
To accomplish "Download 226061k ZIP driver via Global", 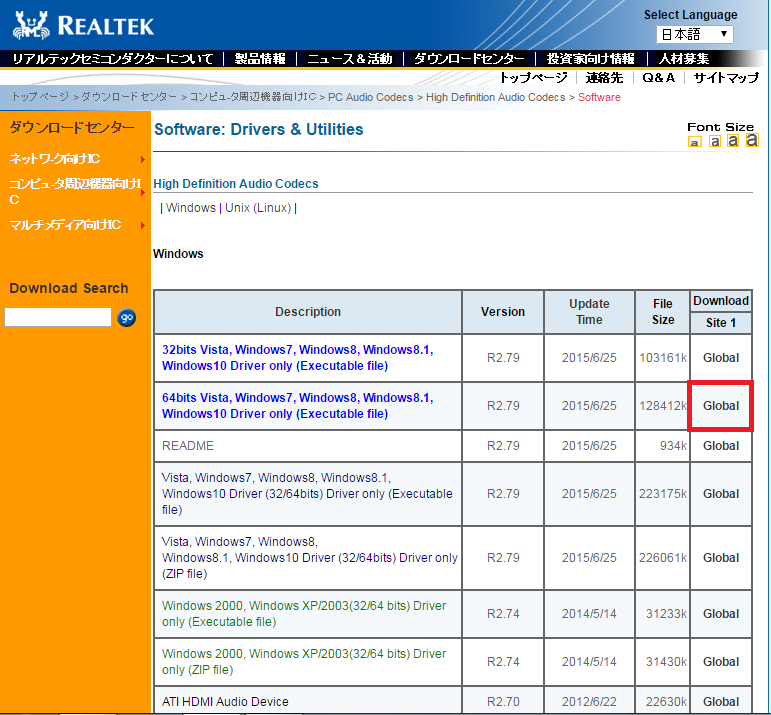I will pos(721,558).
